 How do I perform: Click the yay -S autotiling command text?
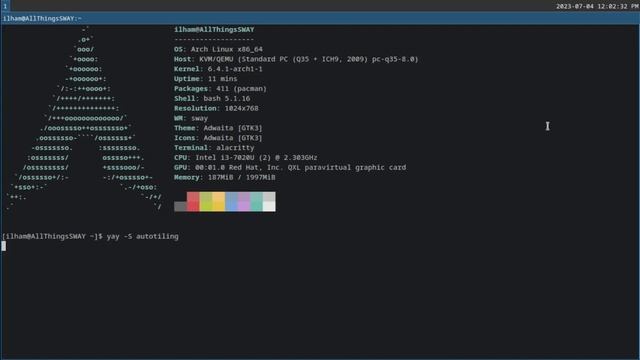point(142,236)
